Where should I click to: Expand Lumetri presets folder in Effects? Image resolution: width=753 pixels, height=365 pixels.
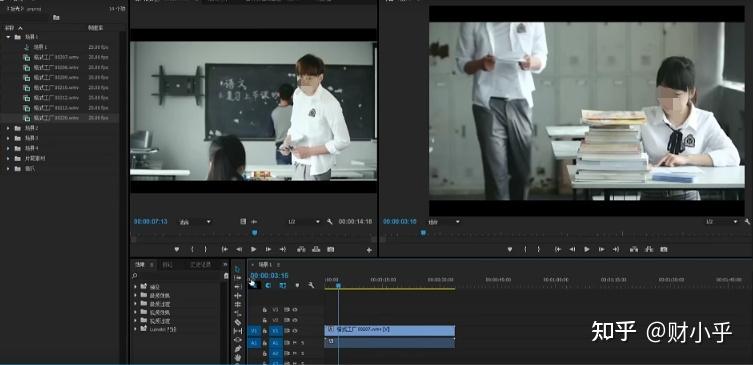[x=135, y=329]
